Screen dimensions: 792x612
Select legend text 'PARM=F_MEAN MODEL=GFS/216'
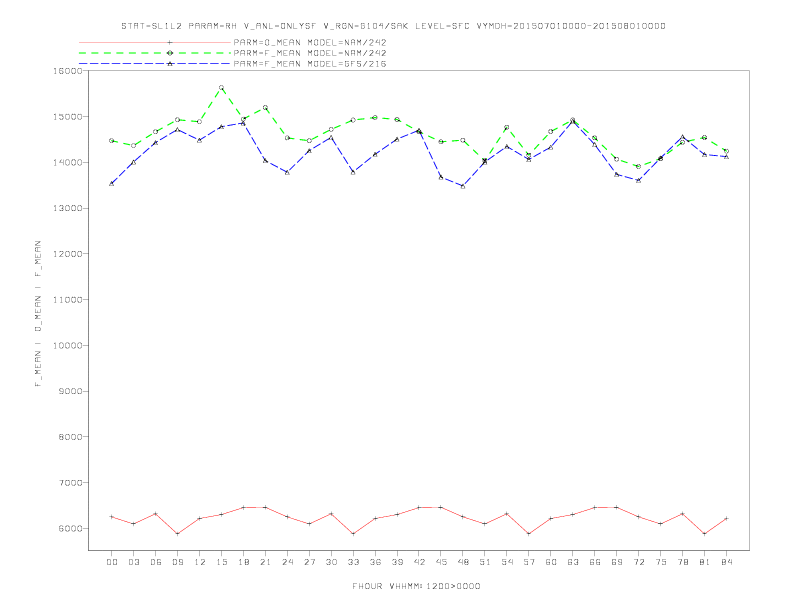310,64
